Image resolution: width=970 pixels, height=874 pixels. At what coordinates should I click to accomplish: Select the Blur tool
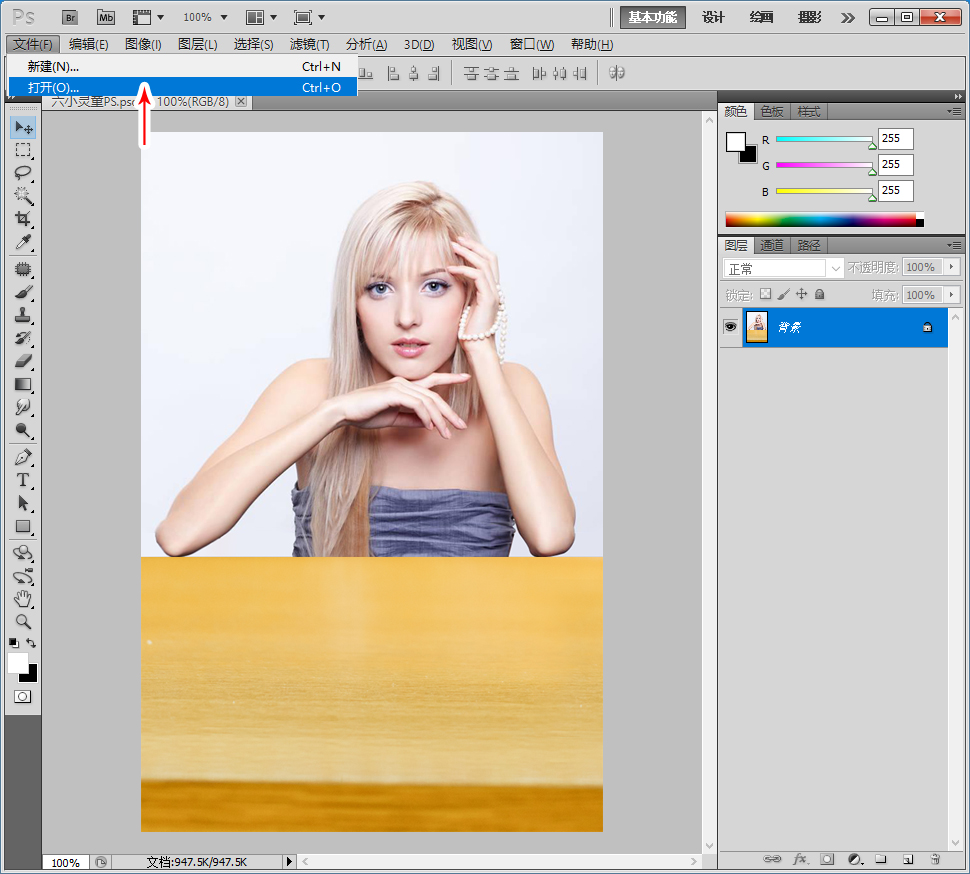(x=24, y=407)
